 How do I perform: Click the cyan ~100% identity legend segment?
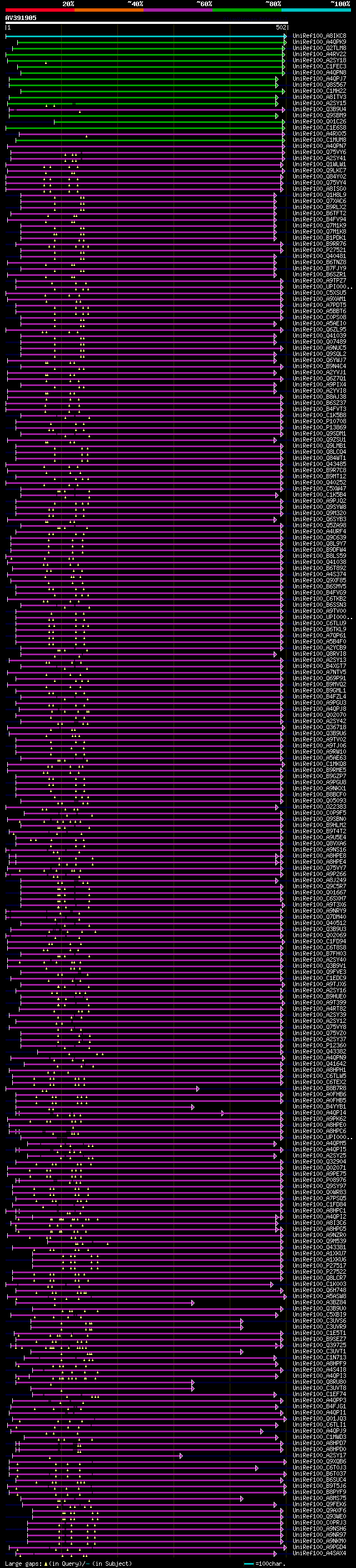(316, 10)
